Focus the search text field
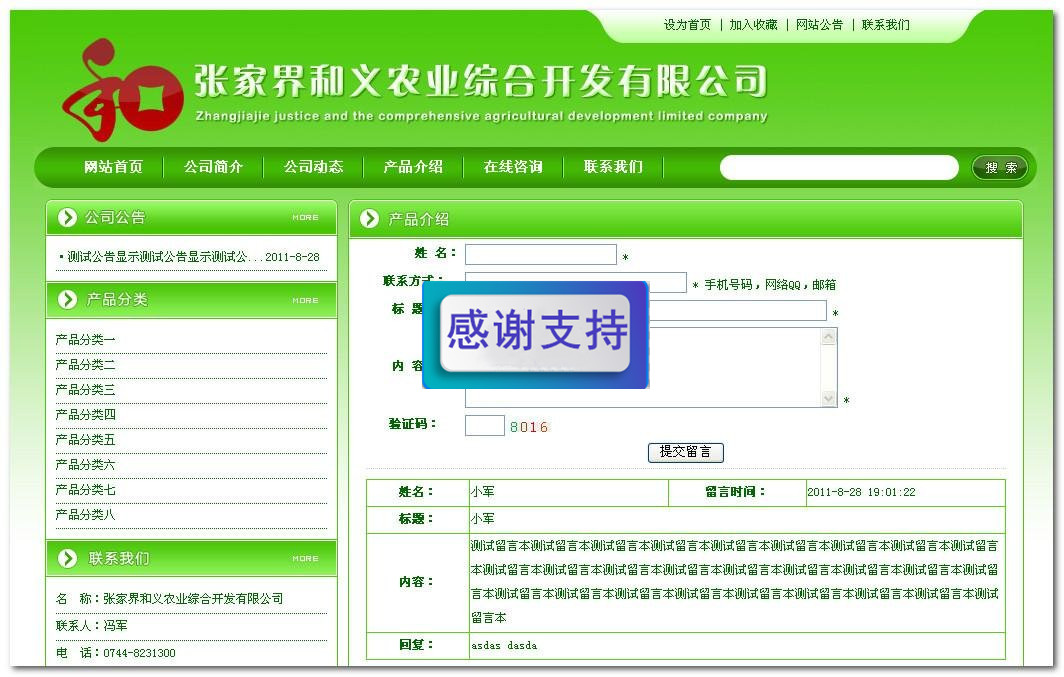This screenshot has width=1064, height=677. pos(839,168)
